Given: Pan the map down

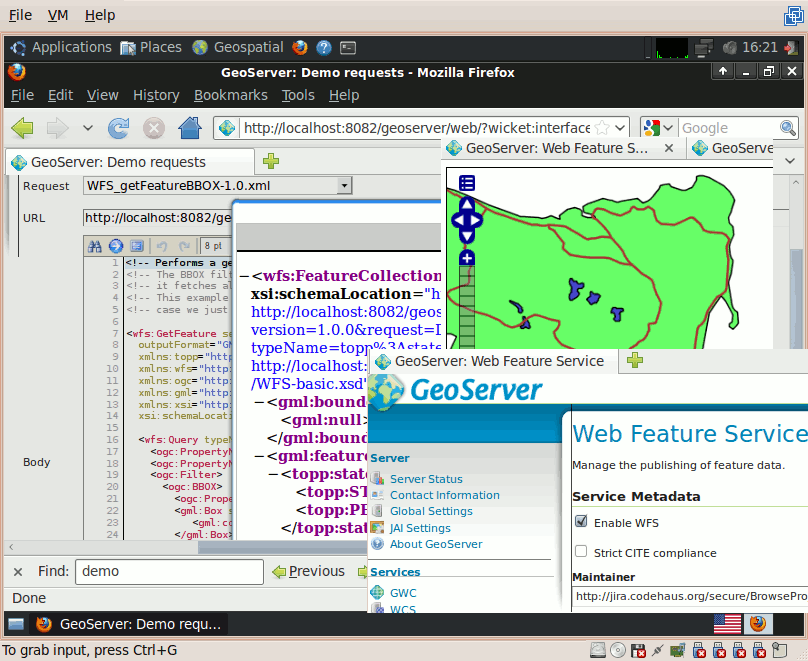Looking at the screenshot, I should click(x=467, y=236).
